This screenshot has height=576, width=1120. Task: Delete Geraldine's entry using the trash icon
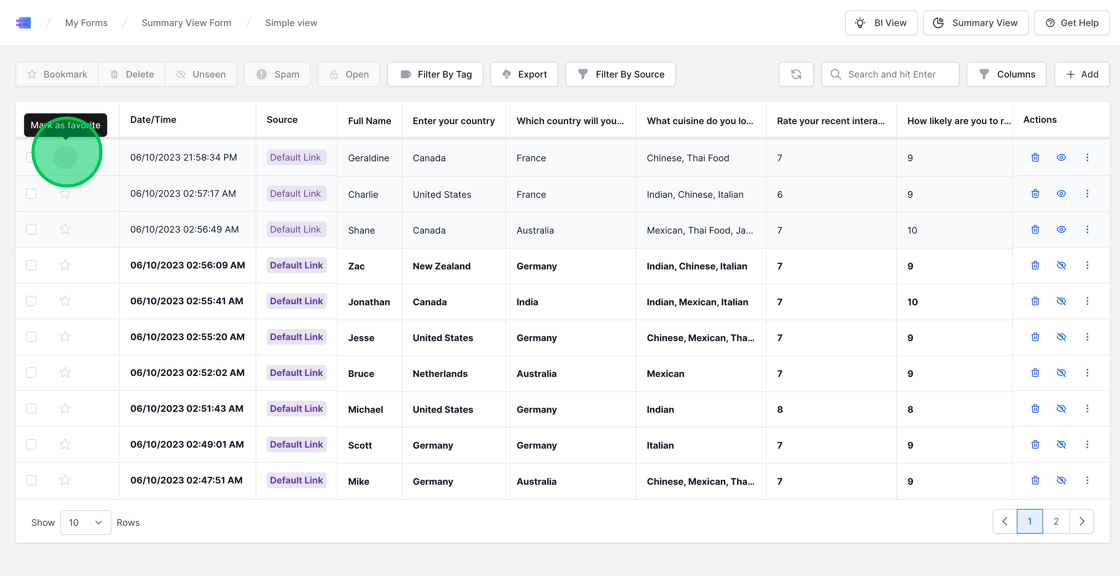[x=1035, y=158]
